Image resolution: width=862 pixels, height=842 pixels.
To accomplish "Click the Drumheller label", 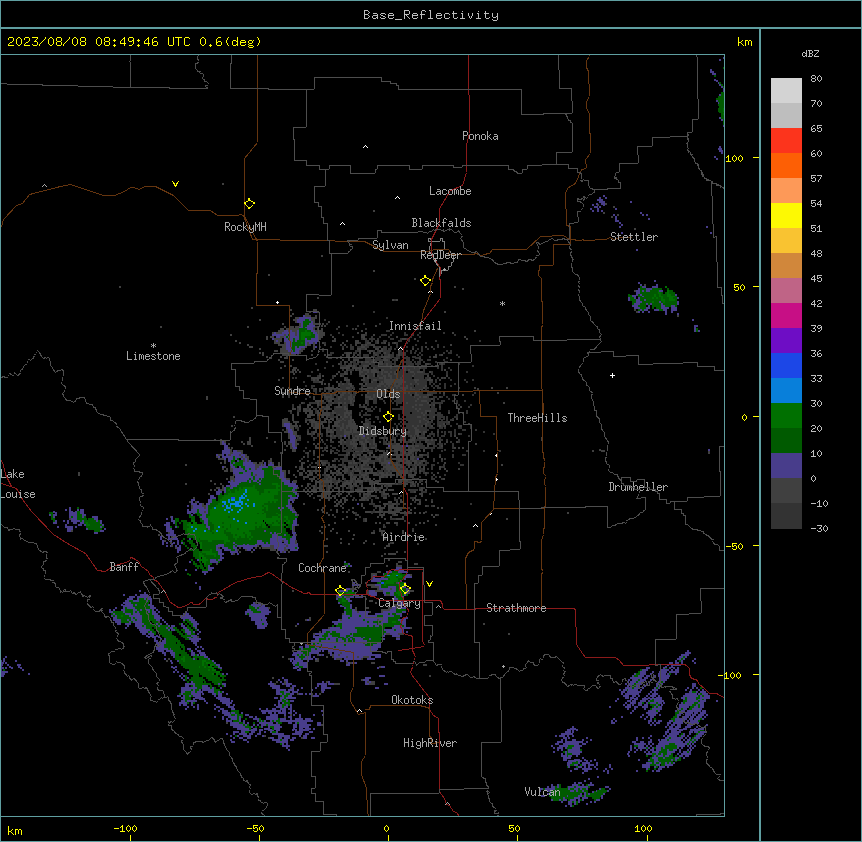I will (x=638, y=487).
